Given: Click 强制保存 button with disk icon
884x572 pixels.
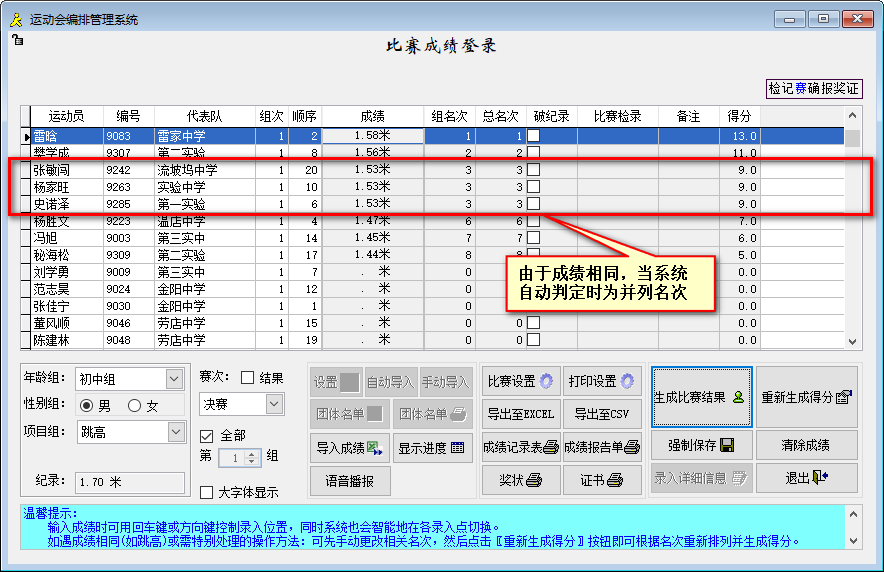Looking at the screenshot, I should tap(701, 445).
